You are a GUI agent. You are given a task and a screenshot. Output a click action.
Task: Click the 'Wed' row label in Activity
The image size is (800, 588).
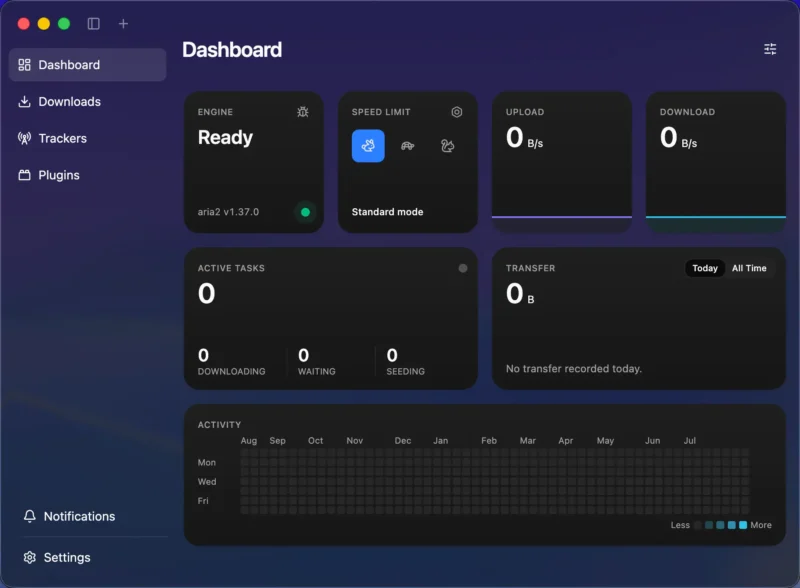point(207,482)
